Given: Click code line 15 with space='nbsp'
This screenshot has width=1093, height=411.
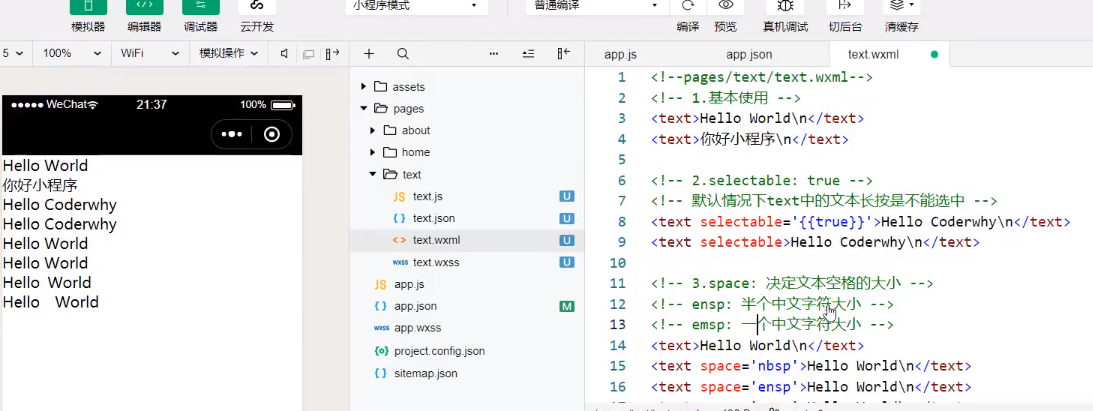Looking at the screenshot, I should pos(811,366).
